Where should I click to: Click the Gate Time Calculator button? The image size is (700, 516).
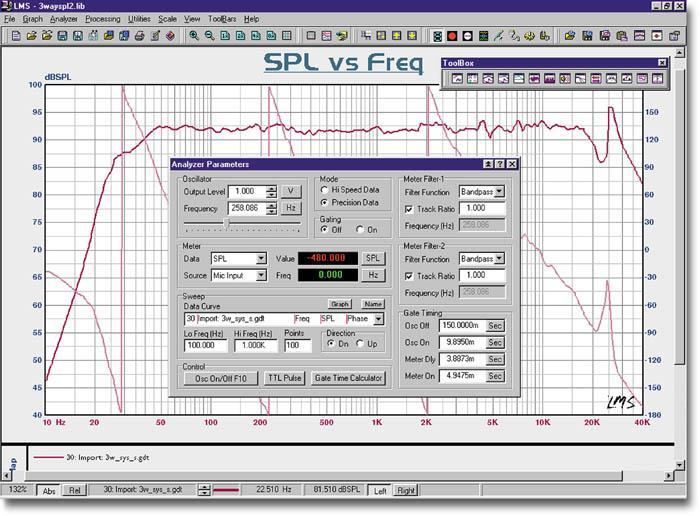click(x=348, y=378)
